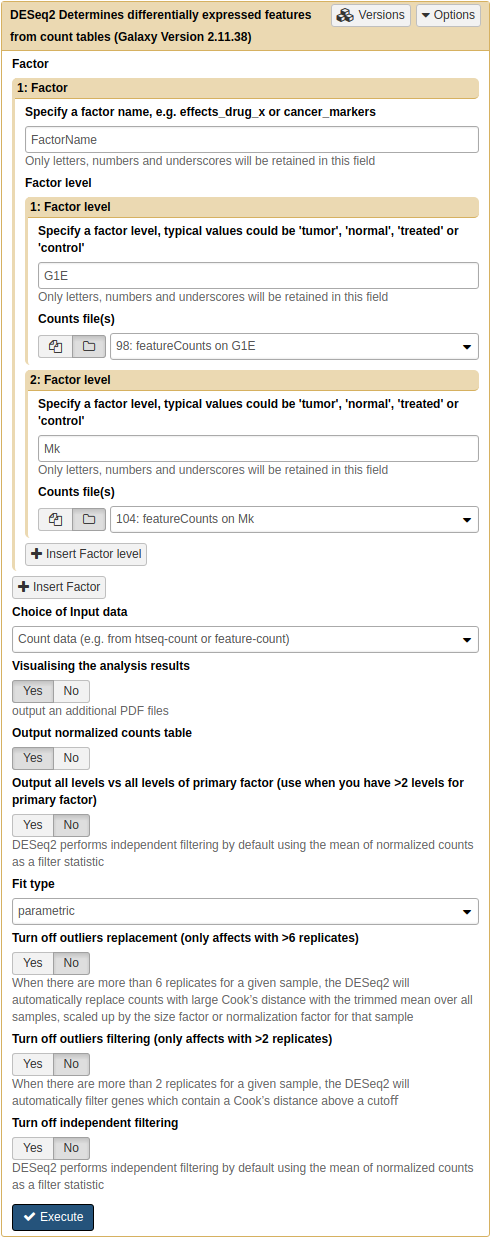This screenshot has width=493, height=1239.
Task: Open the Options dropdown menu
Action: click(448, 15)
